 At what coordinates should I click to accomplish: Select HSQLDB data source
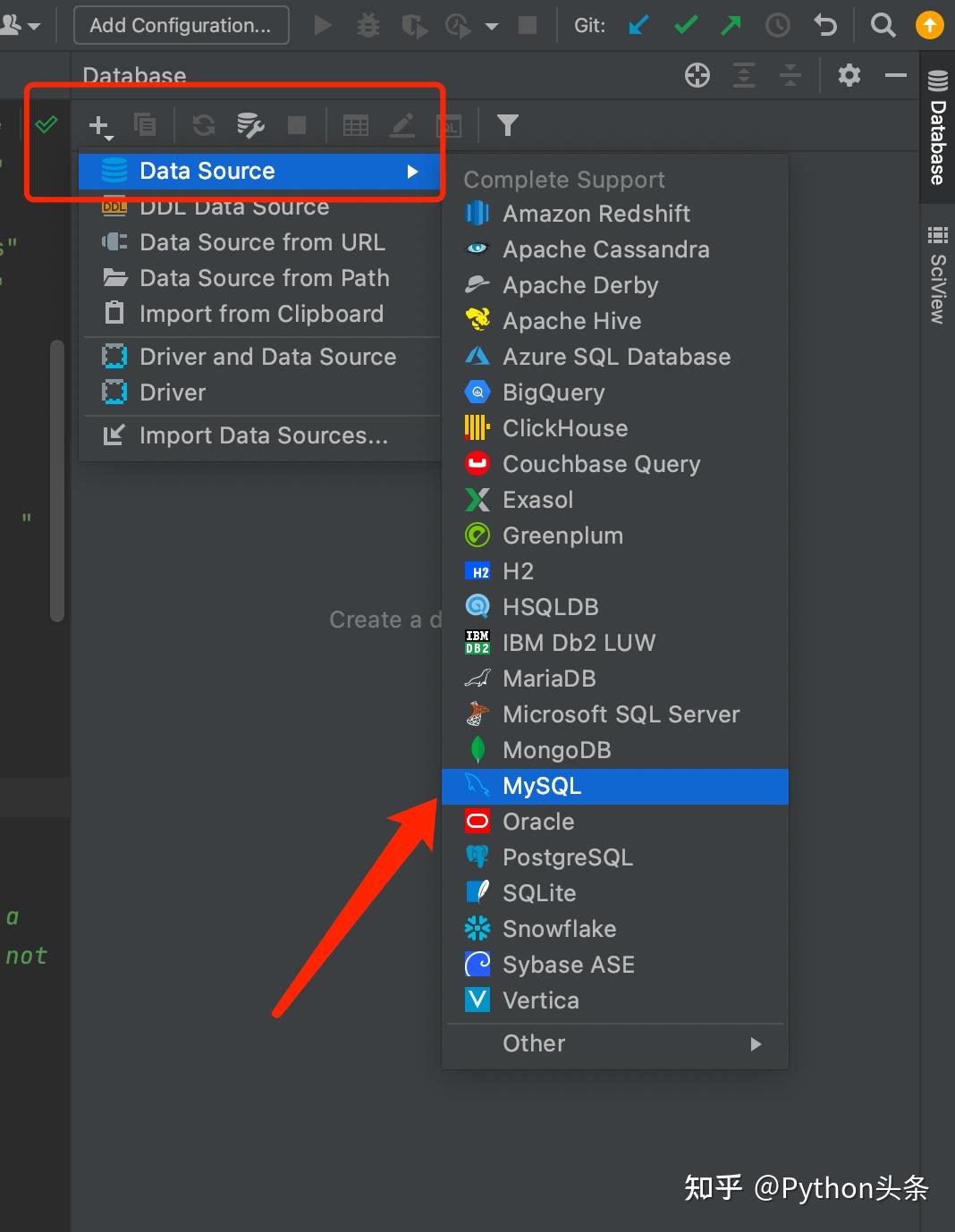point(615,607)
